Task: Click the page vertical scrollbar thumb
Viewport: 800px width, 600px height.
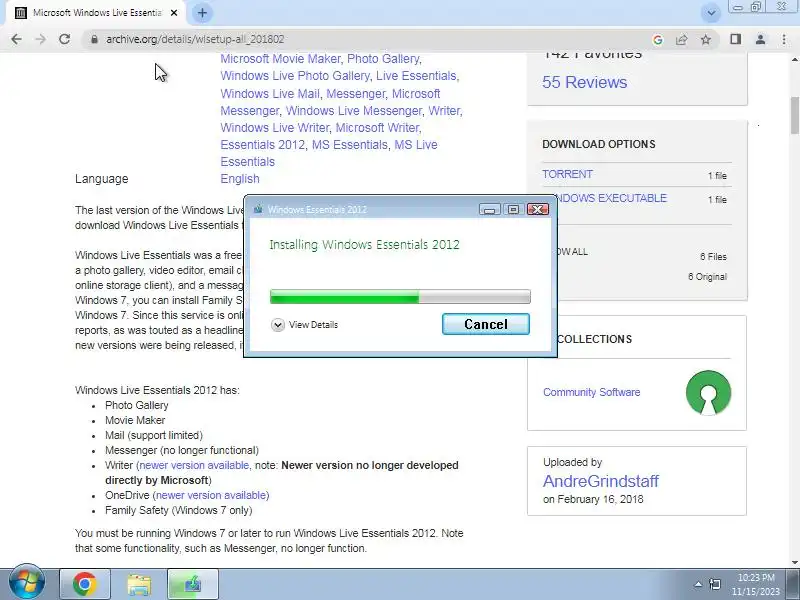Action: coord(794,115)
